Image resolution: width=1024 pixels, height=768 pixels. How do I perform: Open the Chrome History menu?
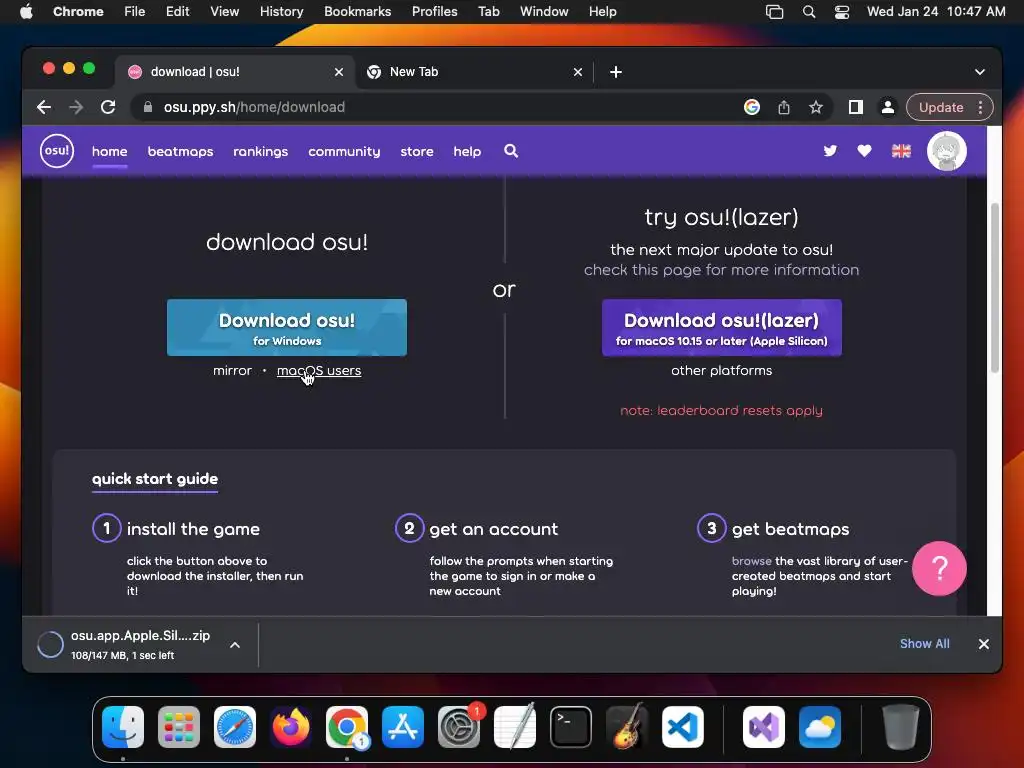point(281,12)
